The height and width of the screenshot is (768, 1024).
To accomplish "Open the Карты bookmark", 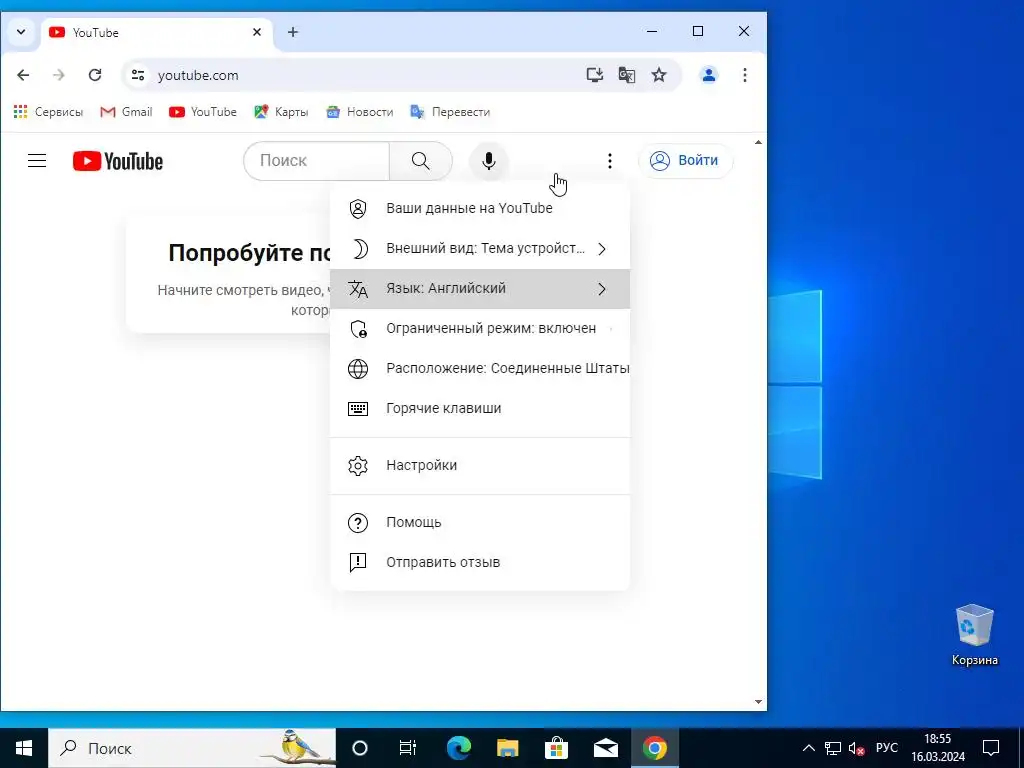I will pyautogui.click(x=281, y=112).
